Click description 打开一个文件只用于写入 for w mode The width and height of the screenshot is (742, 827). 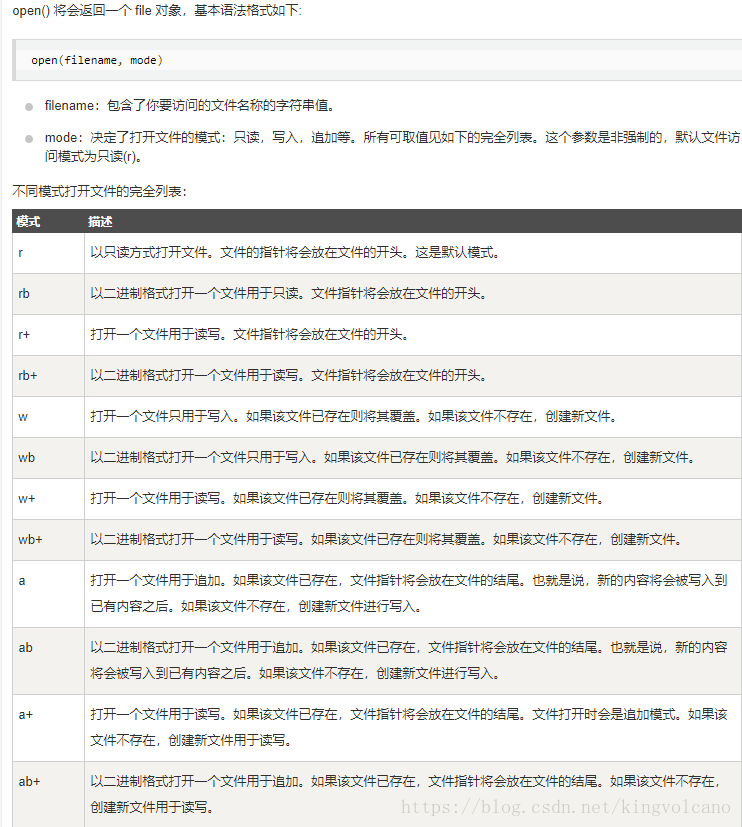[x=353, y=417]
